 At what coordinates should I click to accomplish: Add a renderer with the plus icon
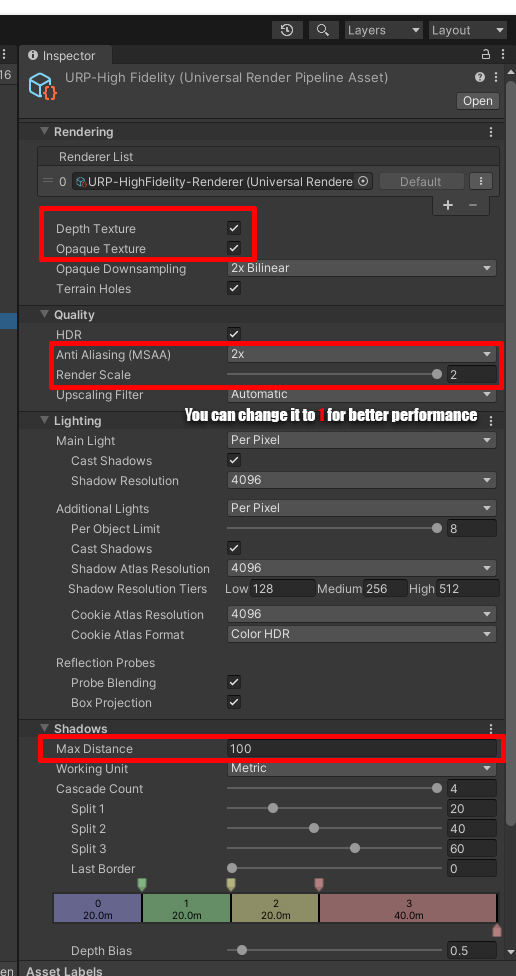[448, 205]
